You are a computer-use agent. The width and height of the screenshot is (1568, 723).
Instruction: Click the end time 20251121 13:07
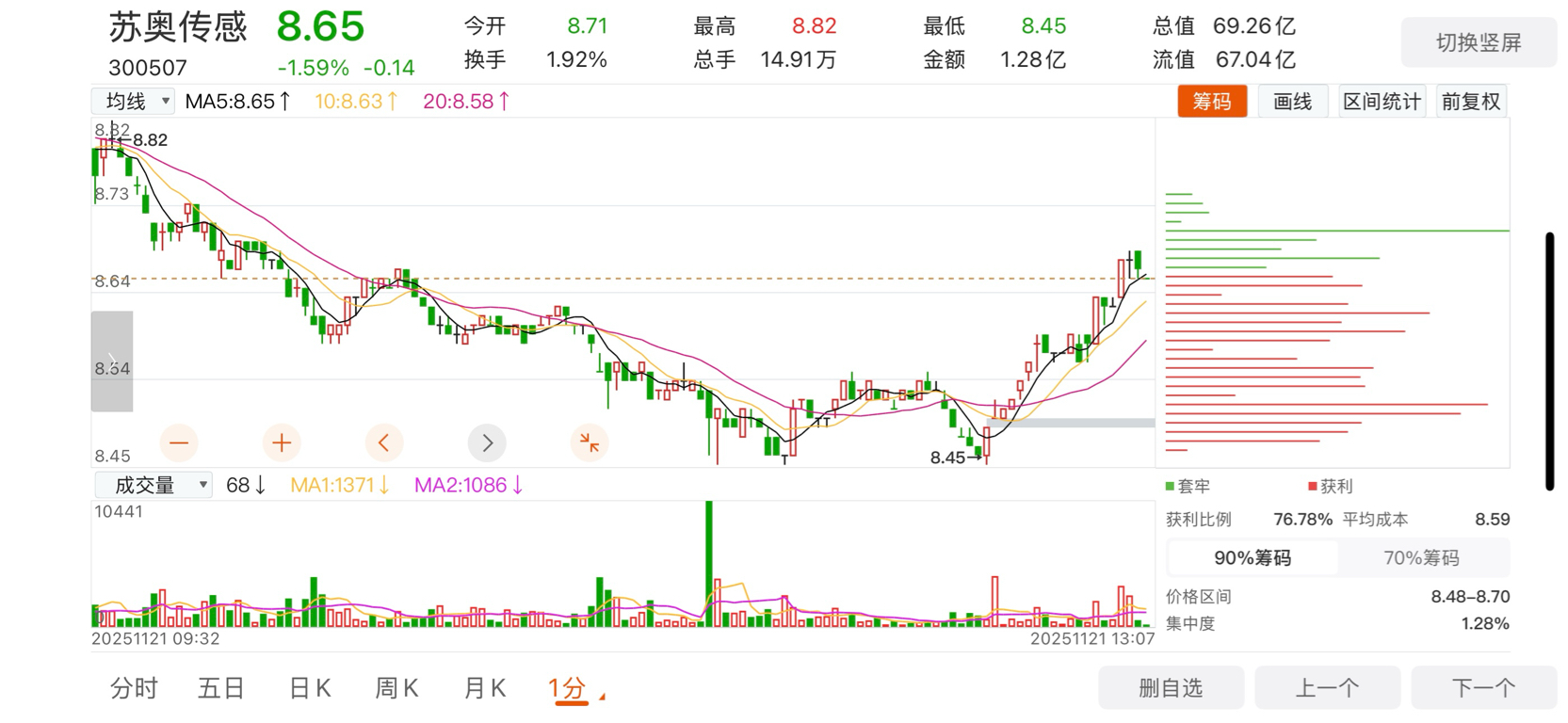(1092, 638)
